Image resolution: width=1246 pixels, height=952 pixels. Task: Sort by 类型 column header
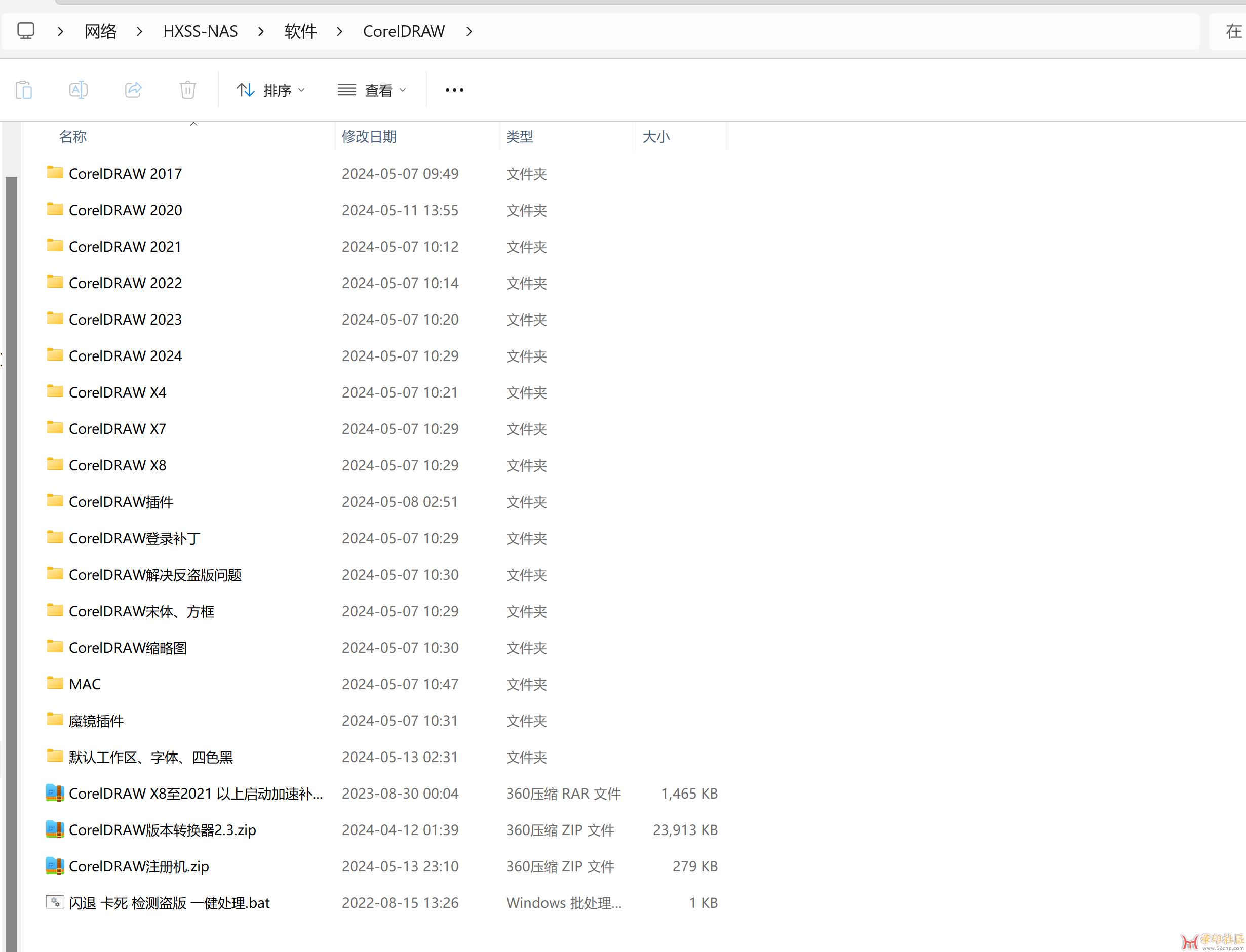coord(519,137)
